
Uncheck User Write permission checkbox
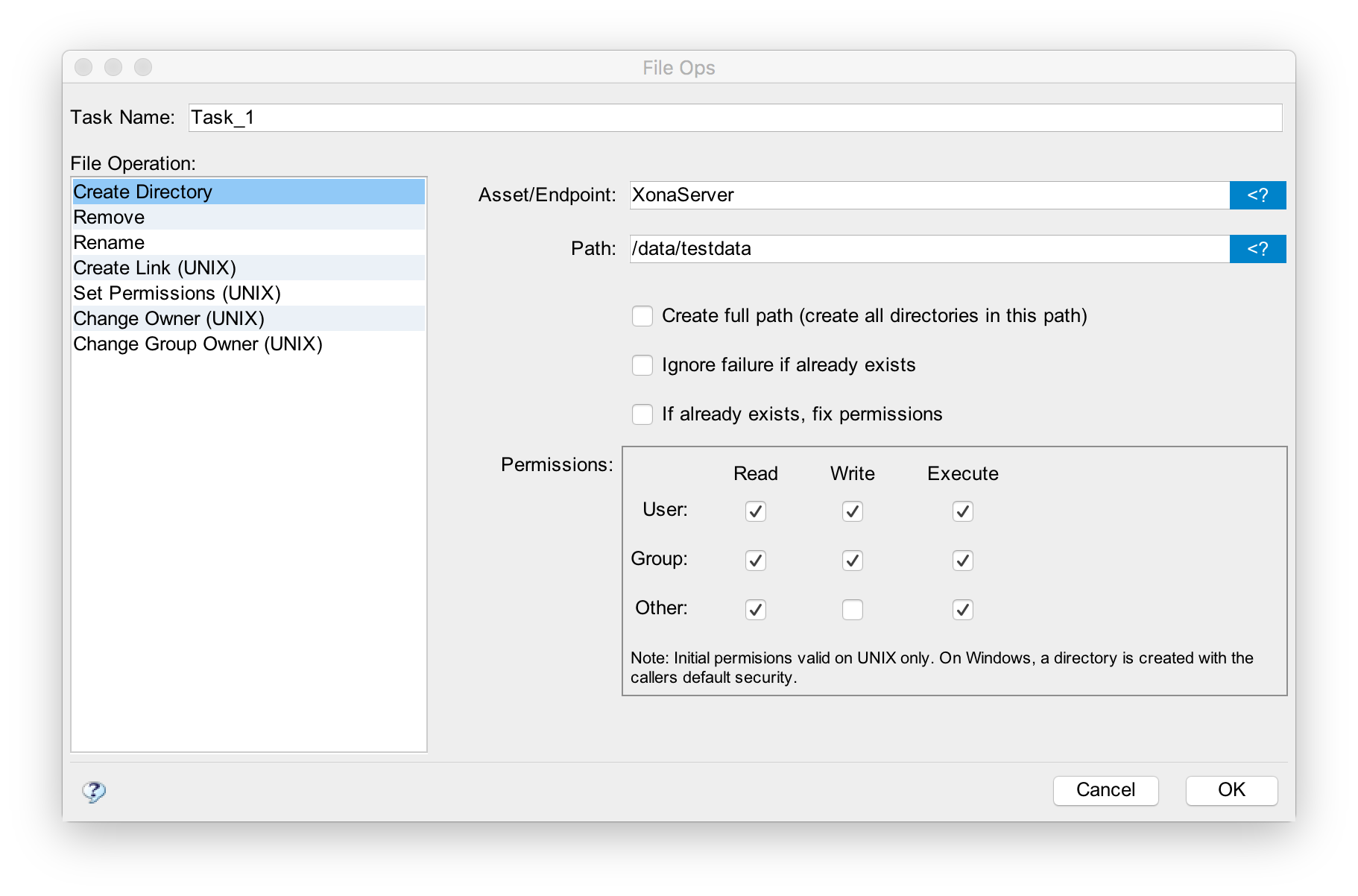[x=852, y=511]
